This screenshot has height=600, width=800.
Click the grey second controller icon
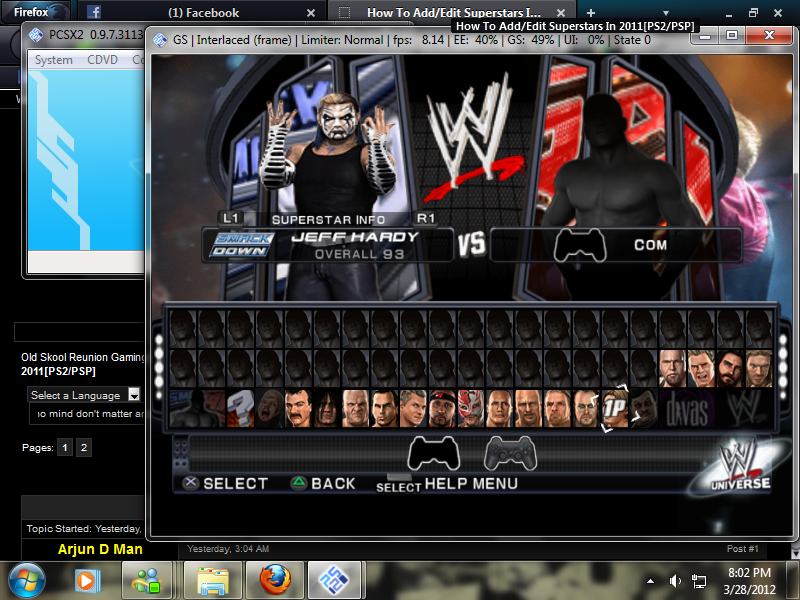(x=510, y=453)
